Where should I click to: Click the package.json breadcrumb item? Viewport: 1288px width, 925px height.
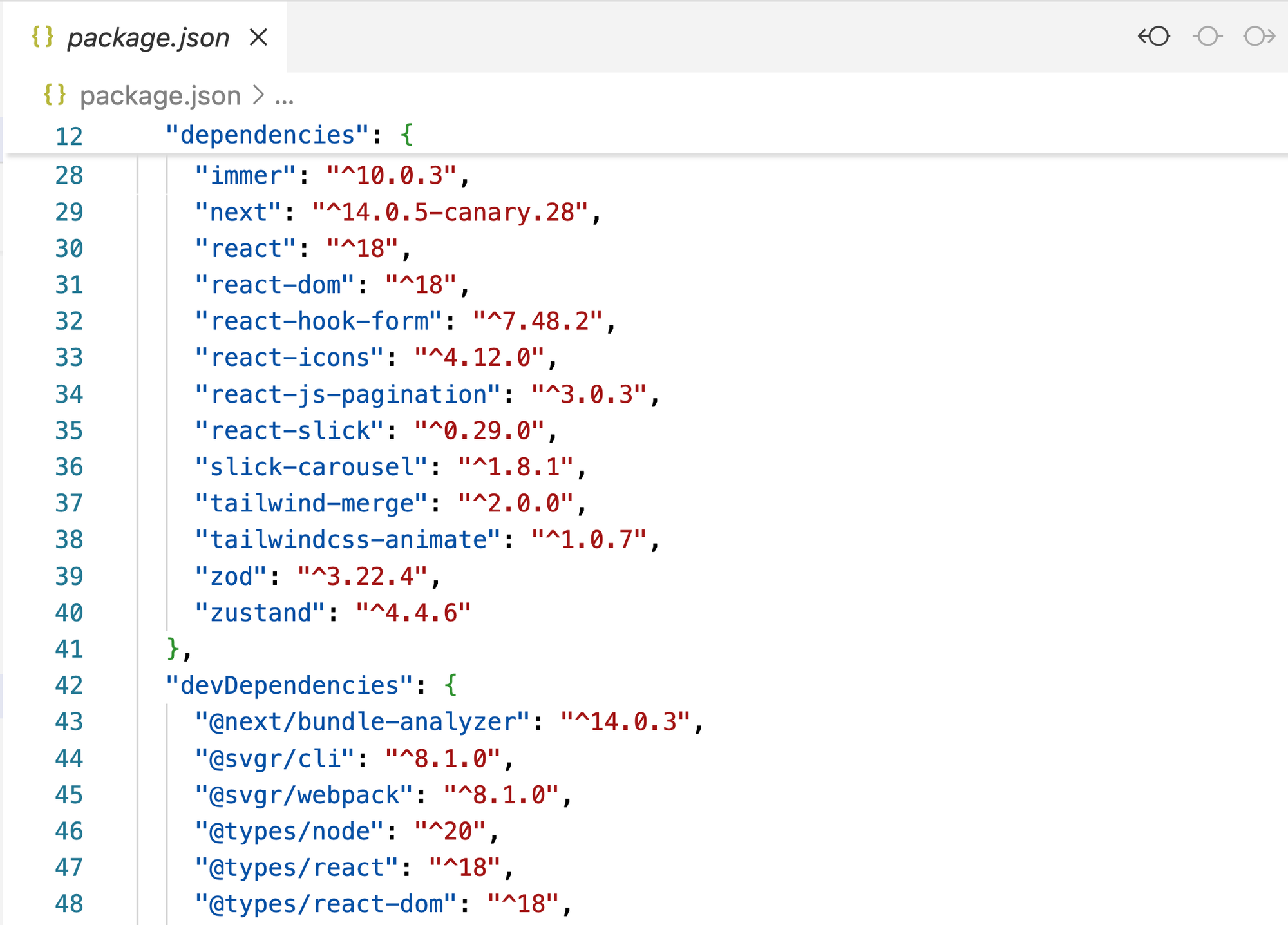[x=160, y=95]
